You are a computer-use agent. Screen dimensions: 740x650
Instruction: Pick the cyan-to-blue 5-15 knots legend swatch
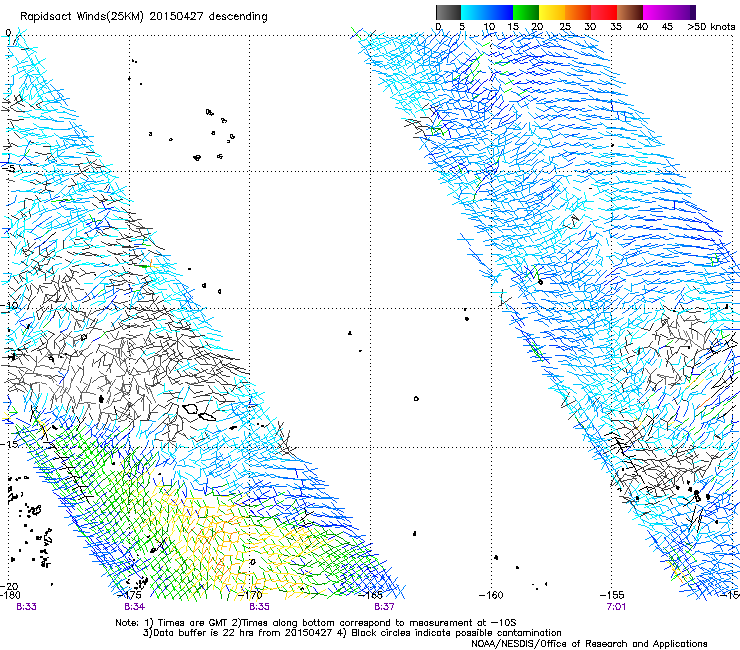coord(487,12)
